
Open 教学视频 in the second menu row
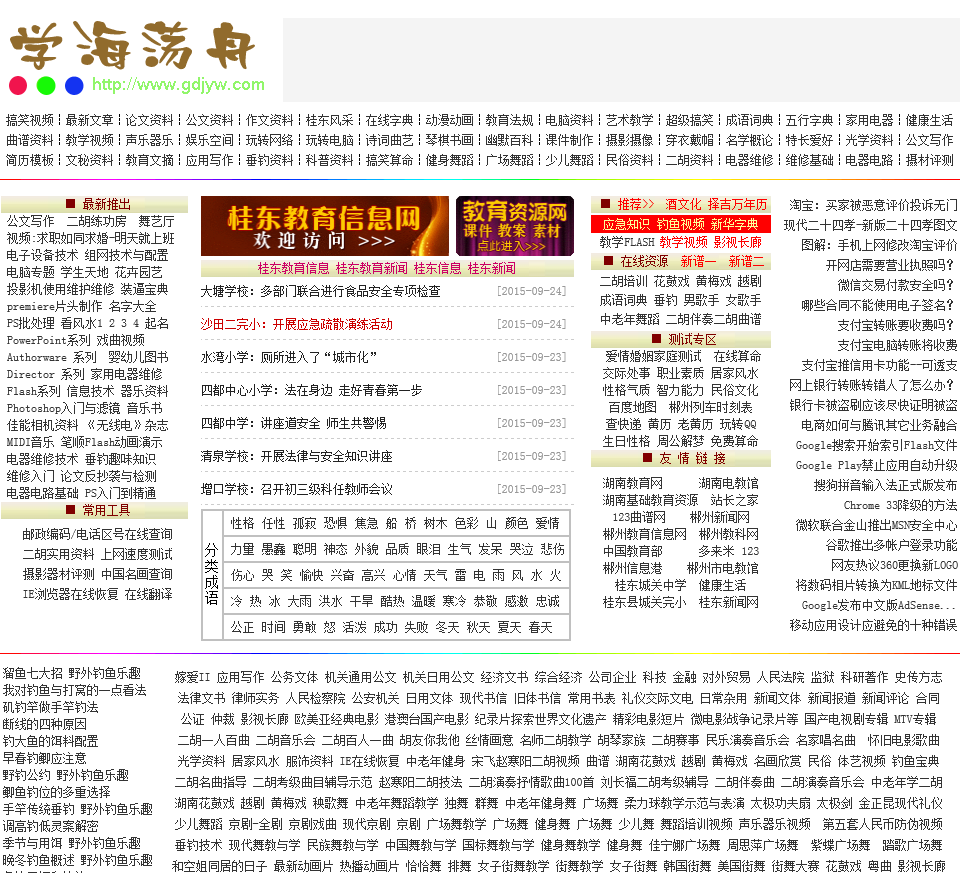click(x=89, y=140)
